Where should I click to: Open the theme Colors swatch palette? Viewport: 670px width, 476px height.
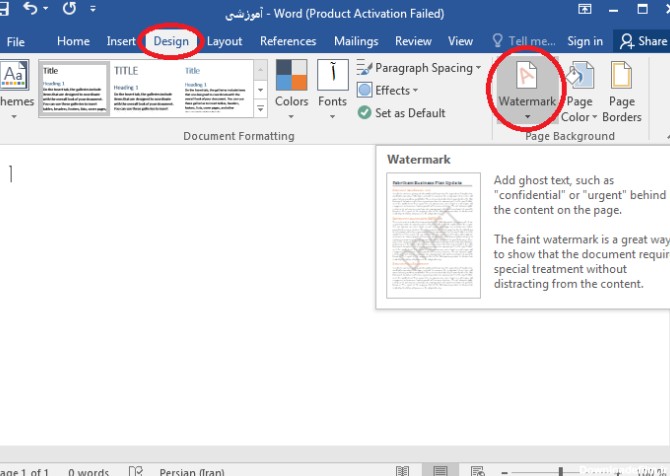pos(291,85)
